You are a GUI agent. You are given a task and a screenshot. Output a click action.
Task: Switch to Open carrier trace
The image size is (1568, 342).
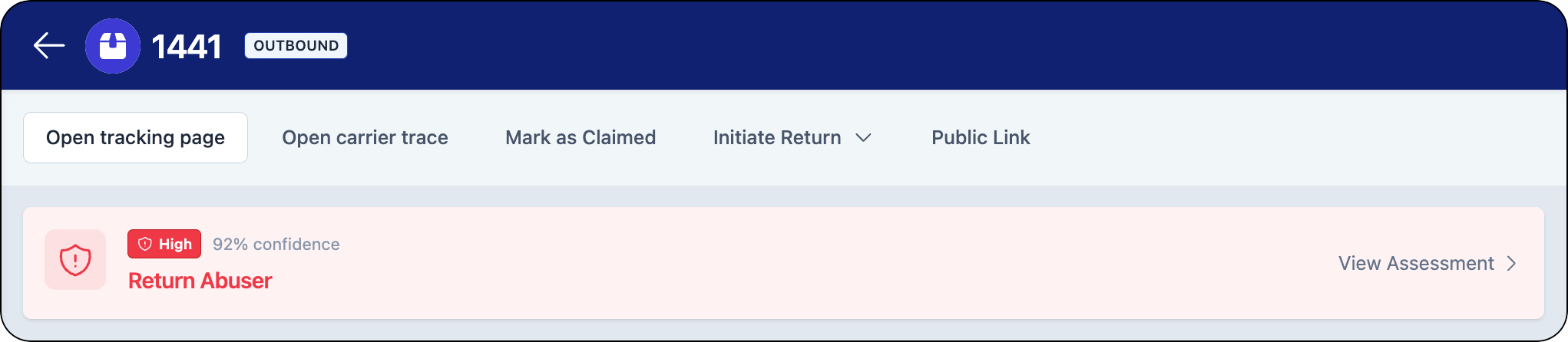(365, 138)
